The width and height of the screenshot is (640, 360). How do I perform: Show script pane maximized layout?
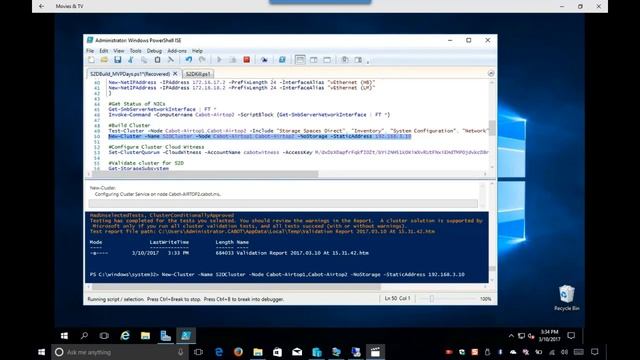pyautogui.click(x=327, y=60)
